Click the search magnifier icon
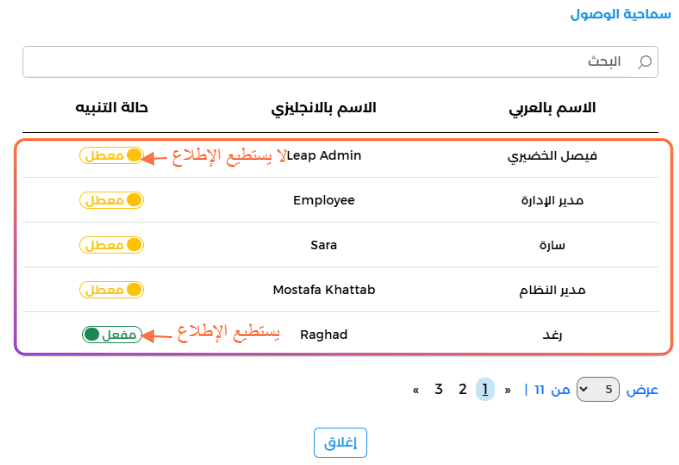679x465 pixels. click(645, 62)
